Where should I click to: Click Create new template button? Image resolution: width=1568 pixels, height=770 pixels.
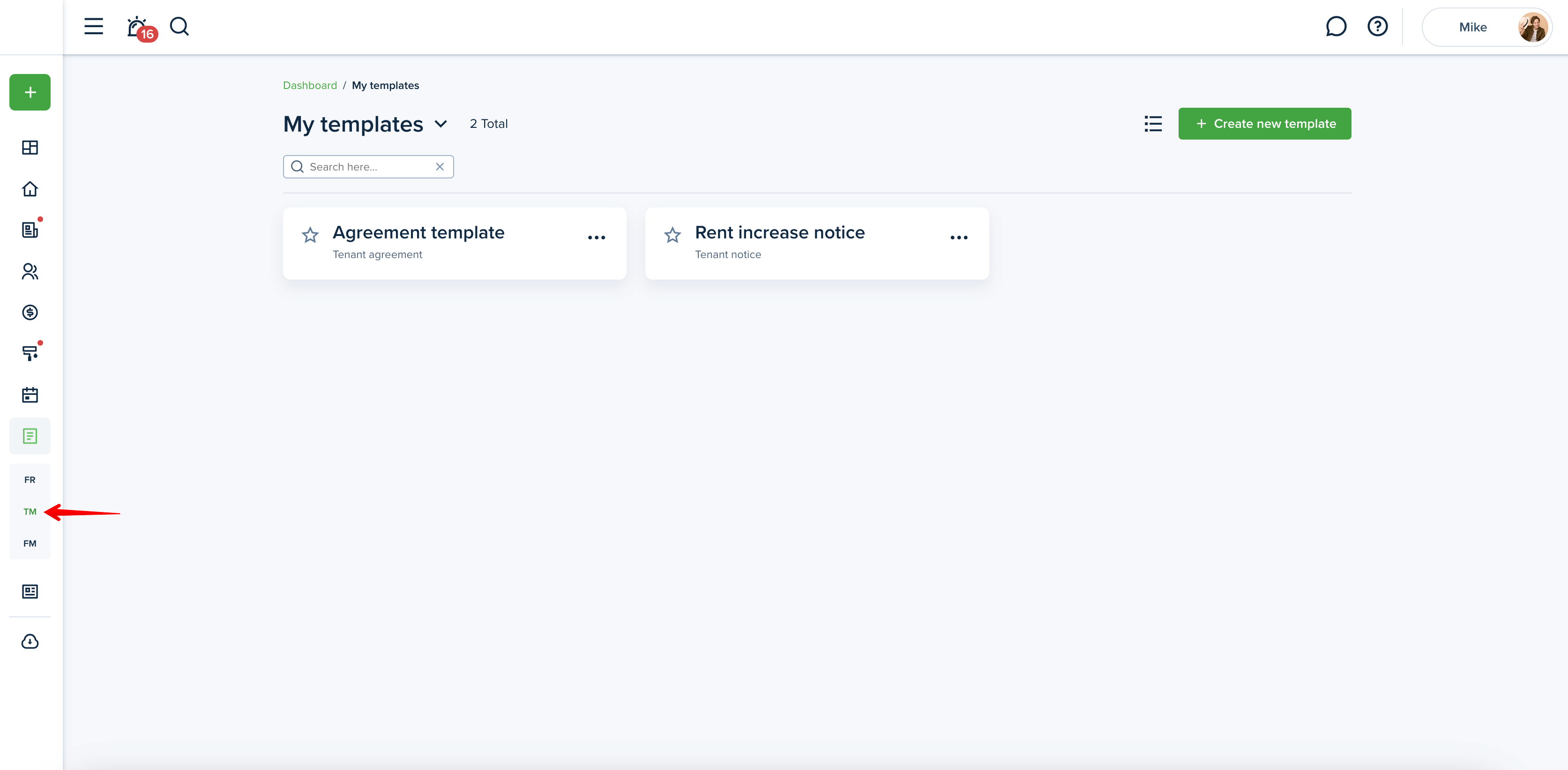pos(1264,124)
